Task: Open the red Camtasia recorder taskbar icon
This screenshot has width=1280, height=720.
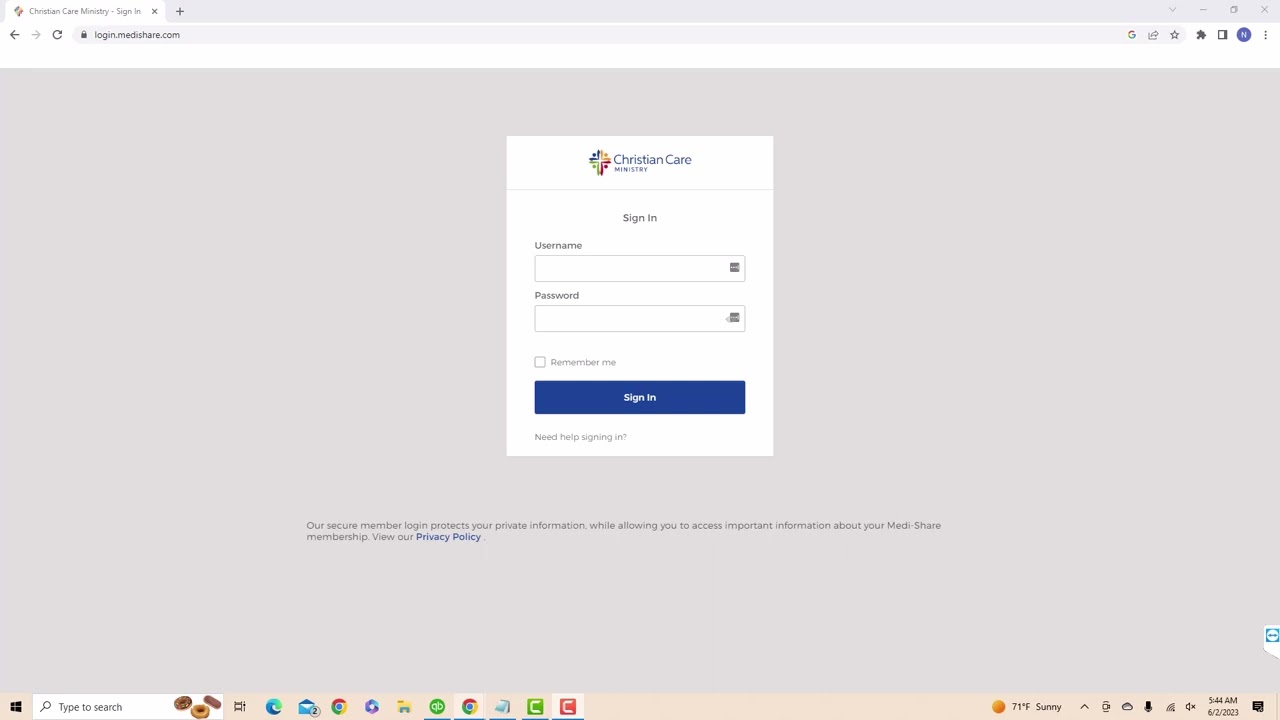Action: click(568, 707)
